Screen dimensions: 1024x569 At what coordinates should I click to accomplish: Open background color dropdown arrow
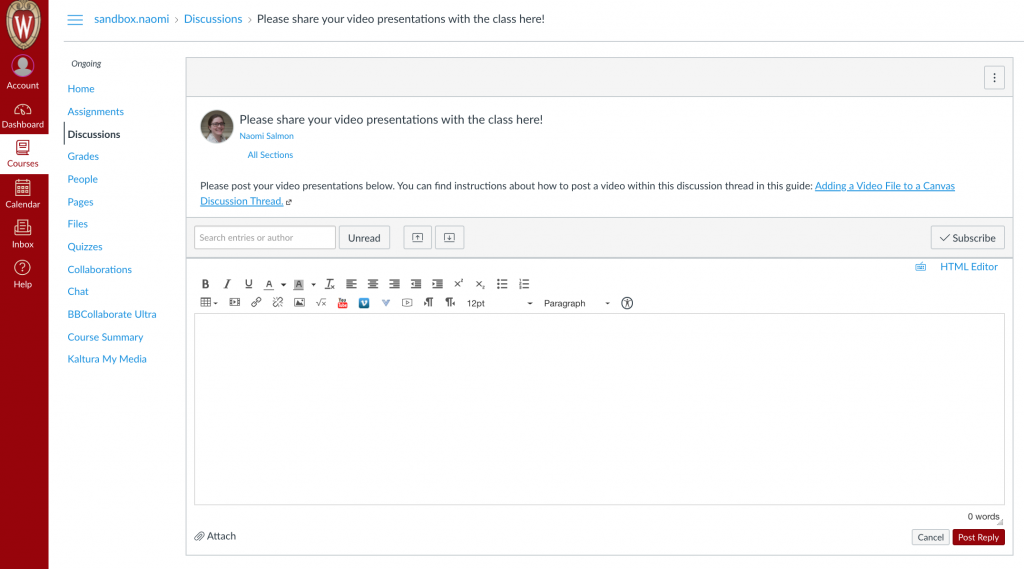pyautogui.click(x=313, y=285)
